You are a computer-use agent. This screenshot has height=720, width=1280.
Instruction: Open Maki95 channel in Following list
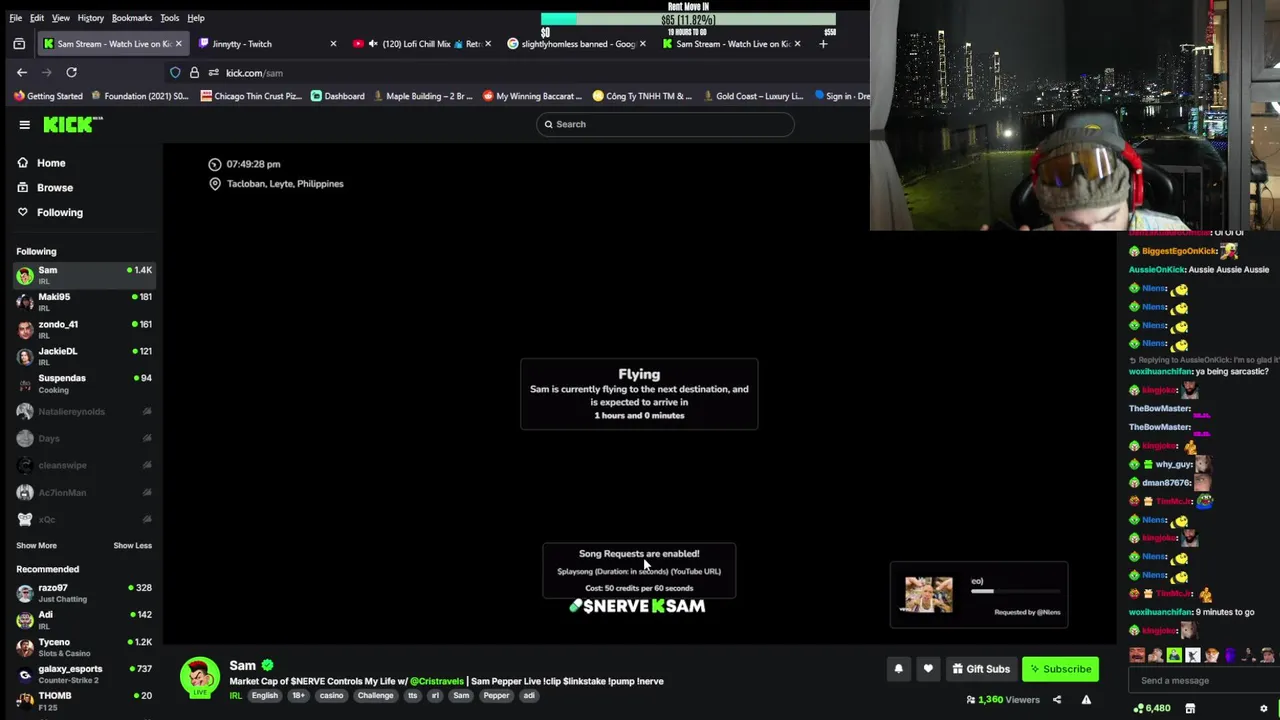(x=84, y=301)
